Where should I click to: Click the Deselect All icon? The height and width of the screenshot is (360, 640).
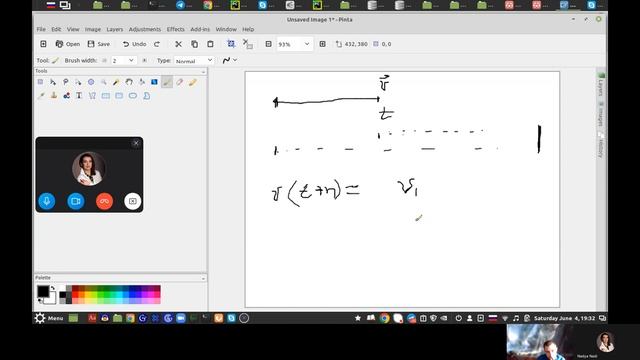pyautogui.click(x=247, y=44)
